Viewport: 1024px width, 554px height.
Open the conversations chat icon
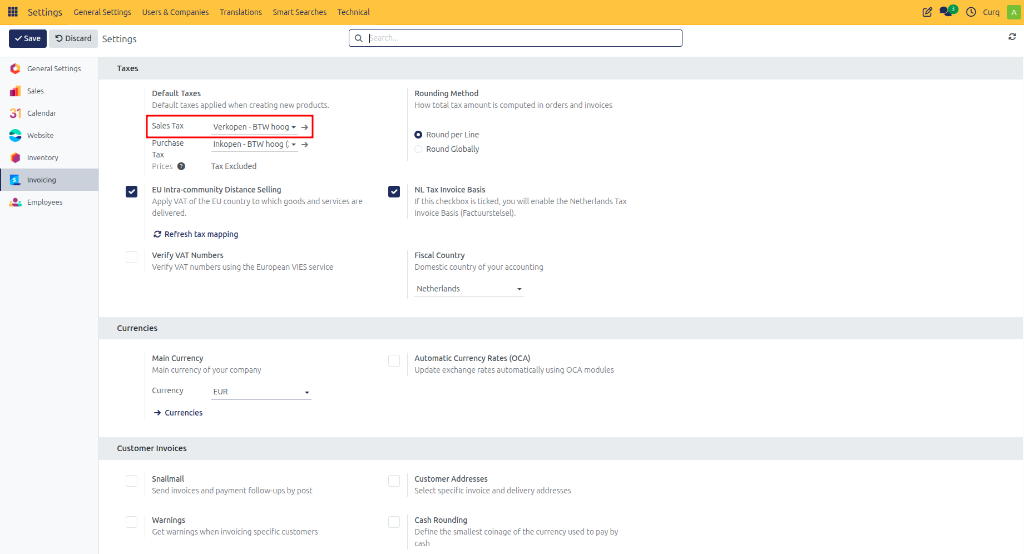pyautogui.click(x=948, y=11)
